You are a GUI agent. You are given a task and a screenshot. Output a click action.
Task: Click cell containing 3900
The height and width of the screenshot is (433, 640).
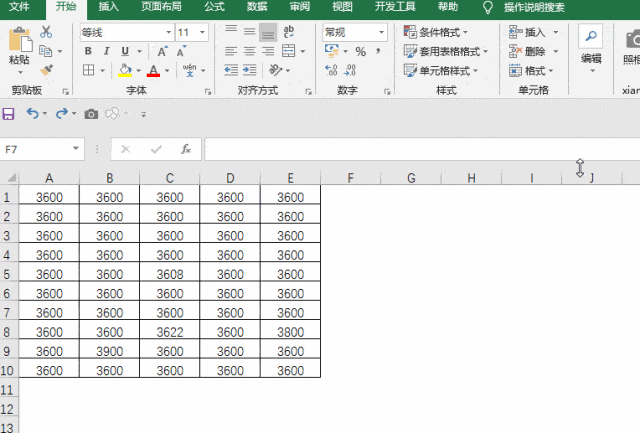tap(109, 351)
